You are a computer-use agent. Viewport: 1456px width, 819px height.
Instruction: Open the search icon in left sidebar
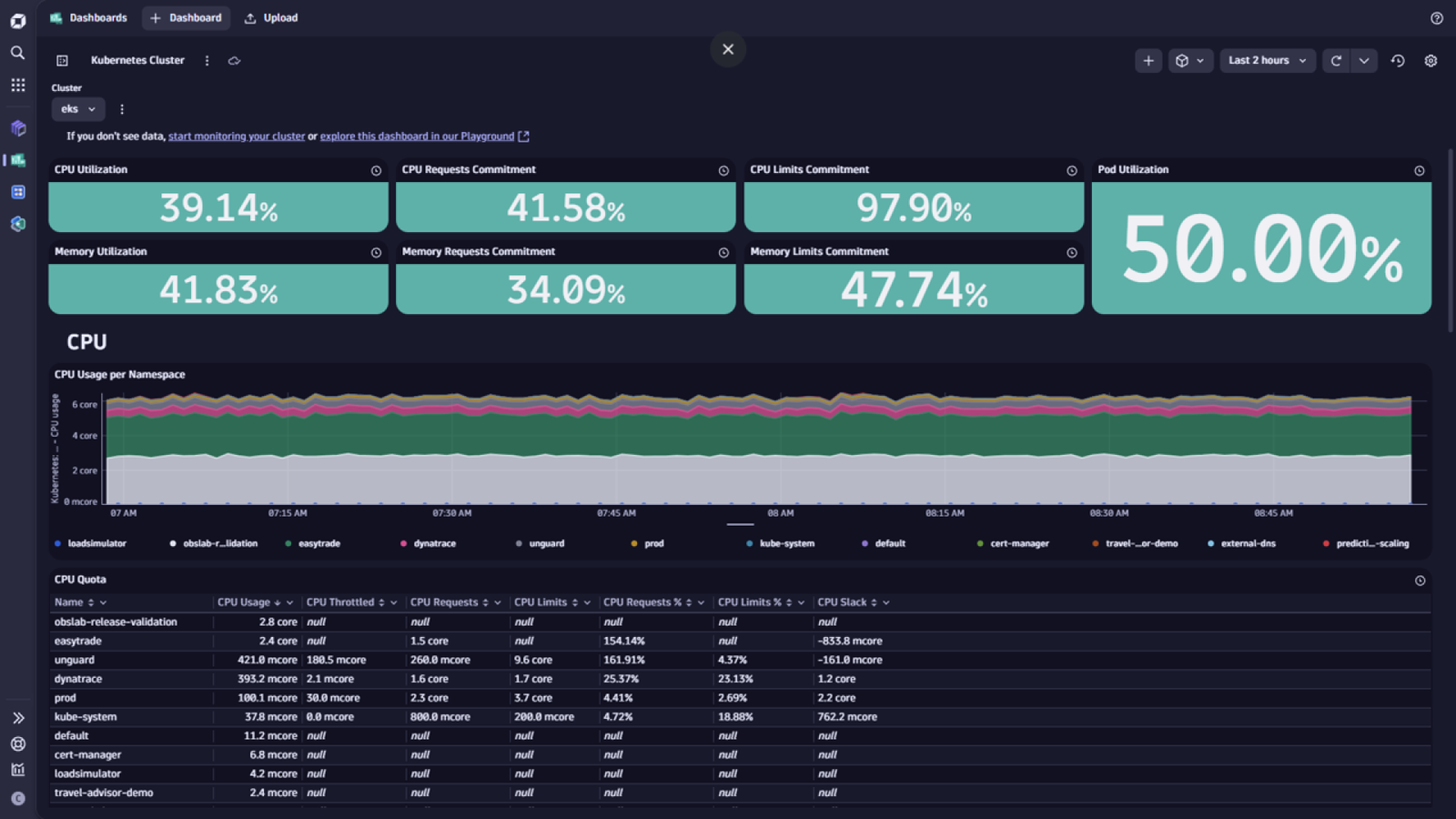[17, 53]
